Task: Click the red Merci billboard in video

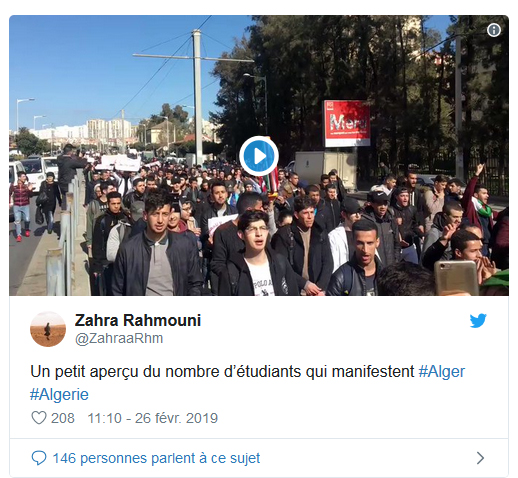Action: coord(347,123)
